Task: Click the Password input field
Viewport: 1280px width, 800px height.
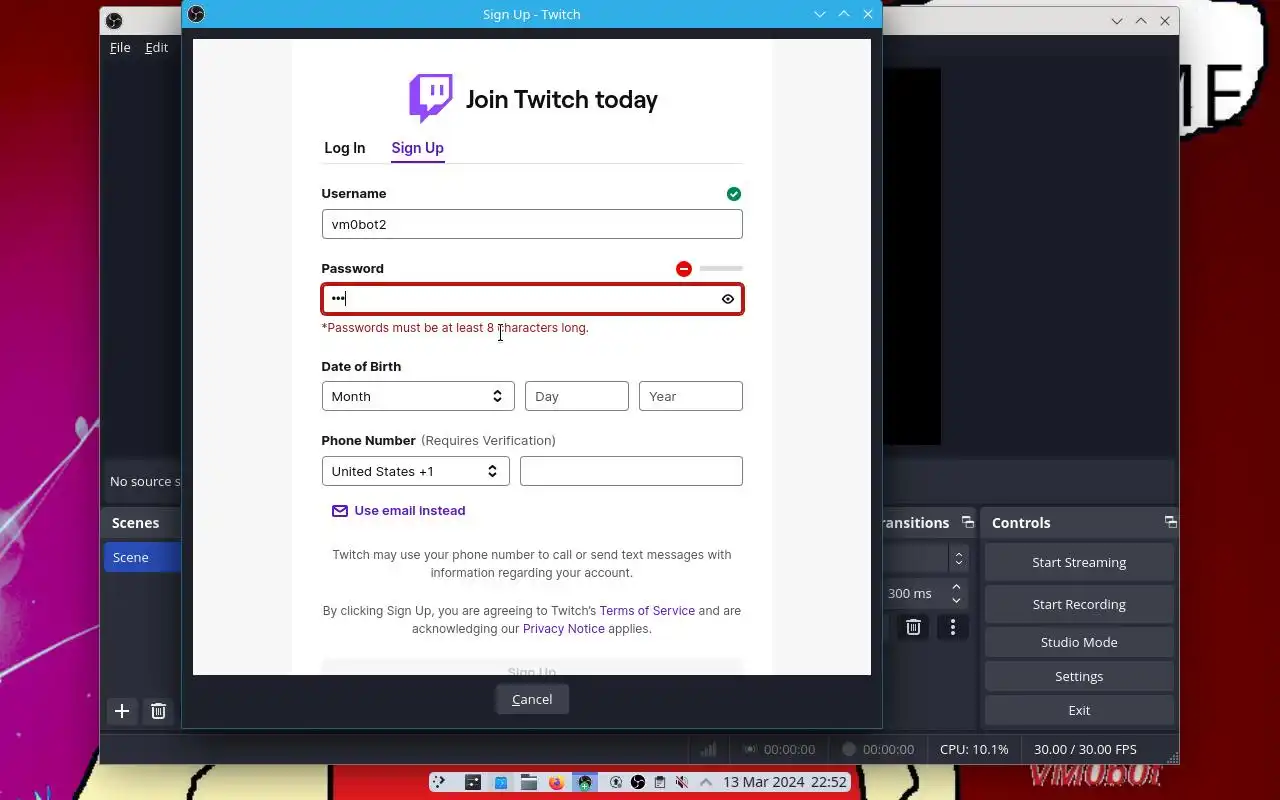Action: click(532, 299)
